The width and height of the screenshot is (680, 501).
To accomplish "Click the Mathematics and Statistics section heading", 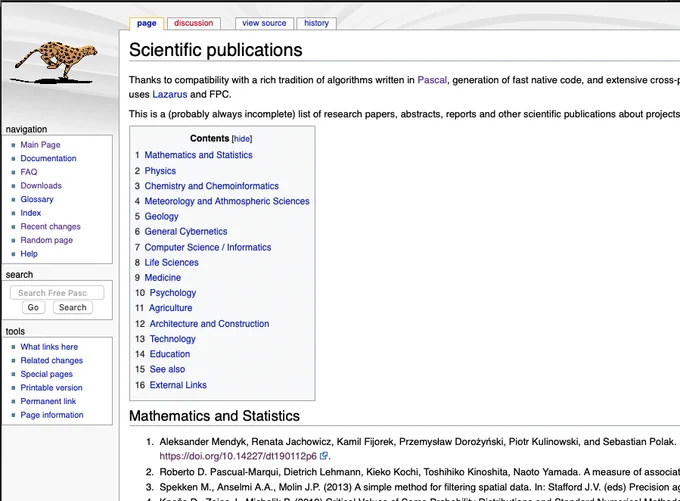I will point(214,416).
